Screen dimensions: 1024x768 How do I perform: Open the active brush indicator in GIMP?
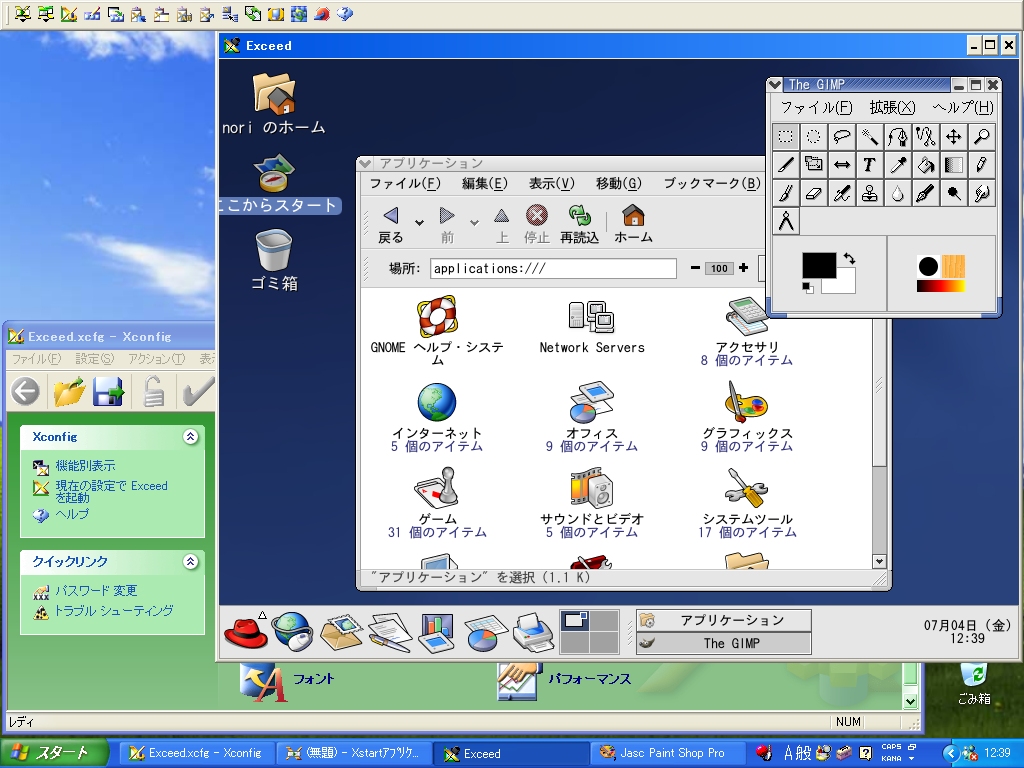928,266
